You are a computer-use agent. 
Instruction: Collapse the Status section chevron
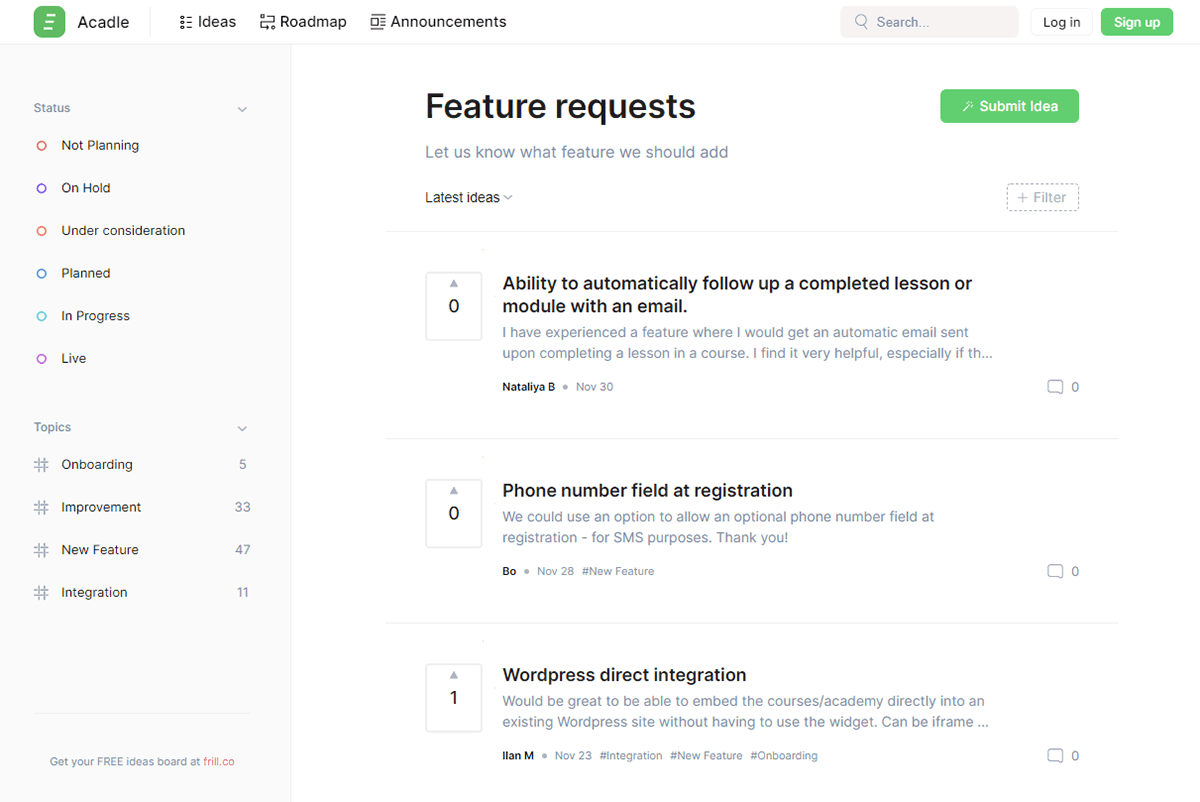pos(242,109)
